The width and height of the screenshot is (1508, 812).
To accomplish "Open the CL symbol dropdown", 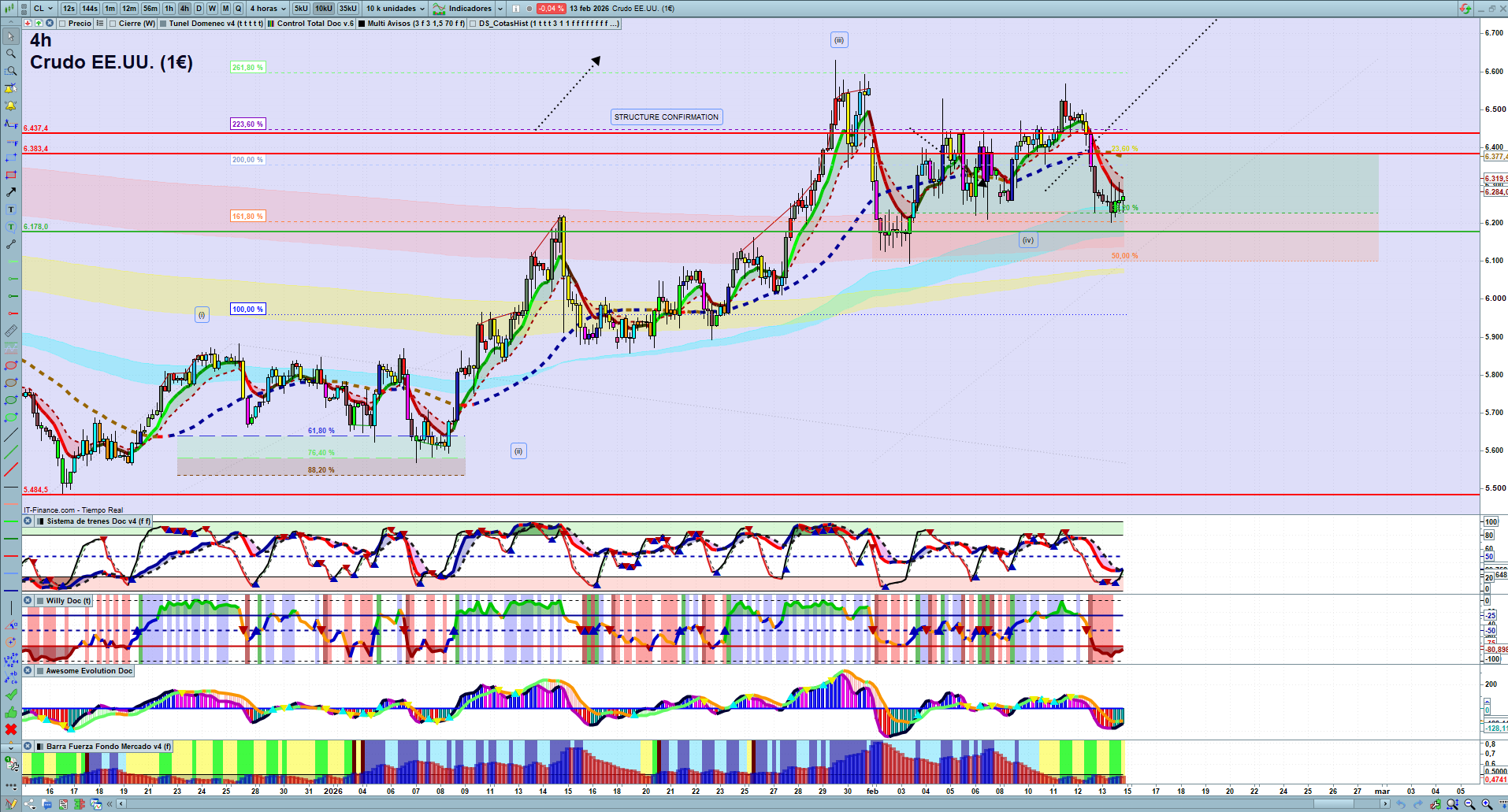I will 43,9.
